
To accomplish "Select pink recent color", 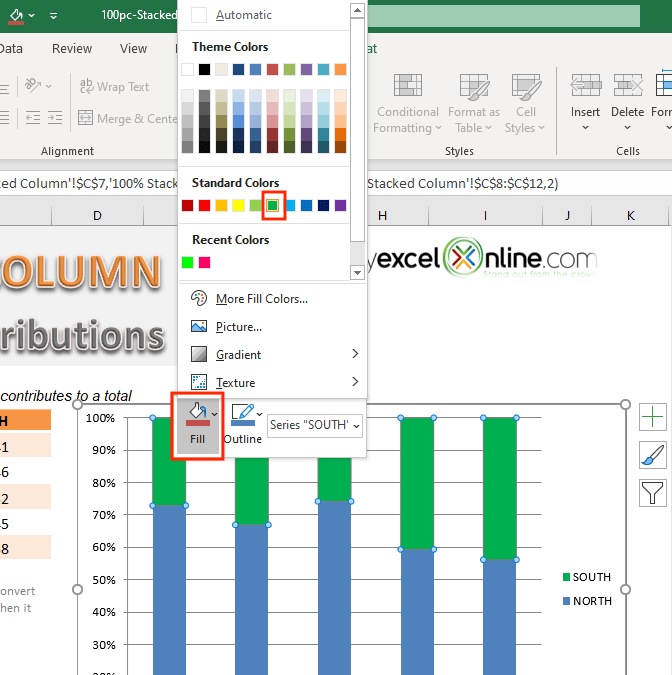I will click(204, 263).
